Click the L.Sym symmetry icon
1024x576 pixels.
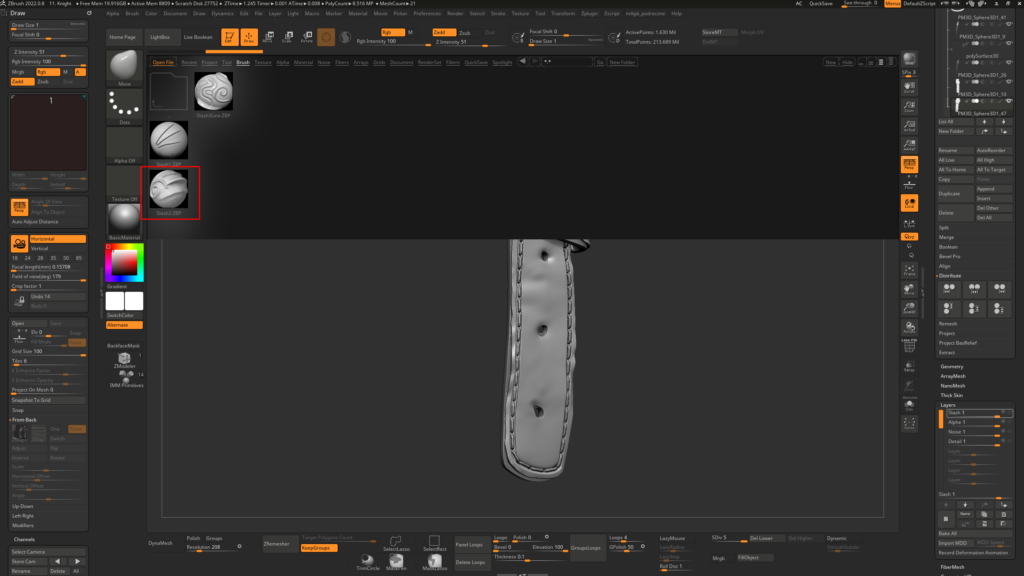[x=909, y=224]
